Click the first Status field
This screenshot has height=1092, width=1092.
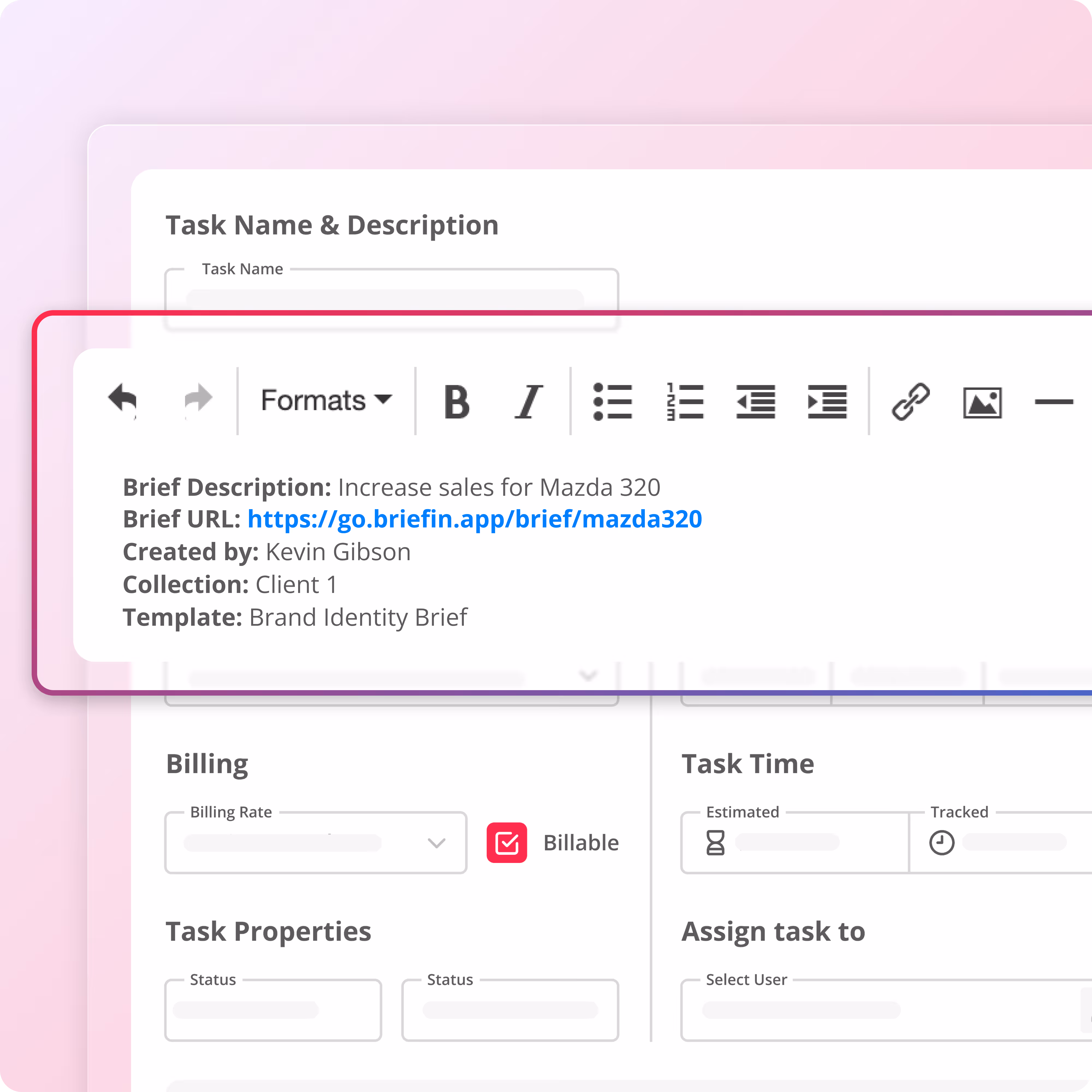[273, 1010]
